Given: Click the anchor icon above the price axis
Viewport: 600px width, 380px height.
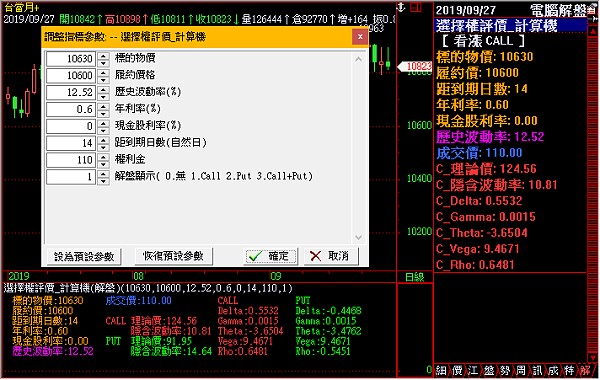Looking at the screenshot, I should coord(401,7).
